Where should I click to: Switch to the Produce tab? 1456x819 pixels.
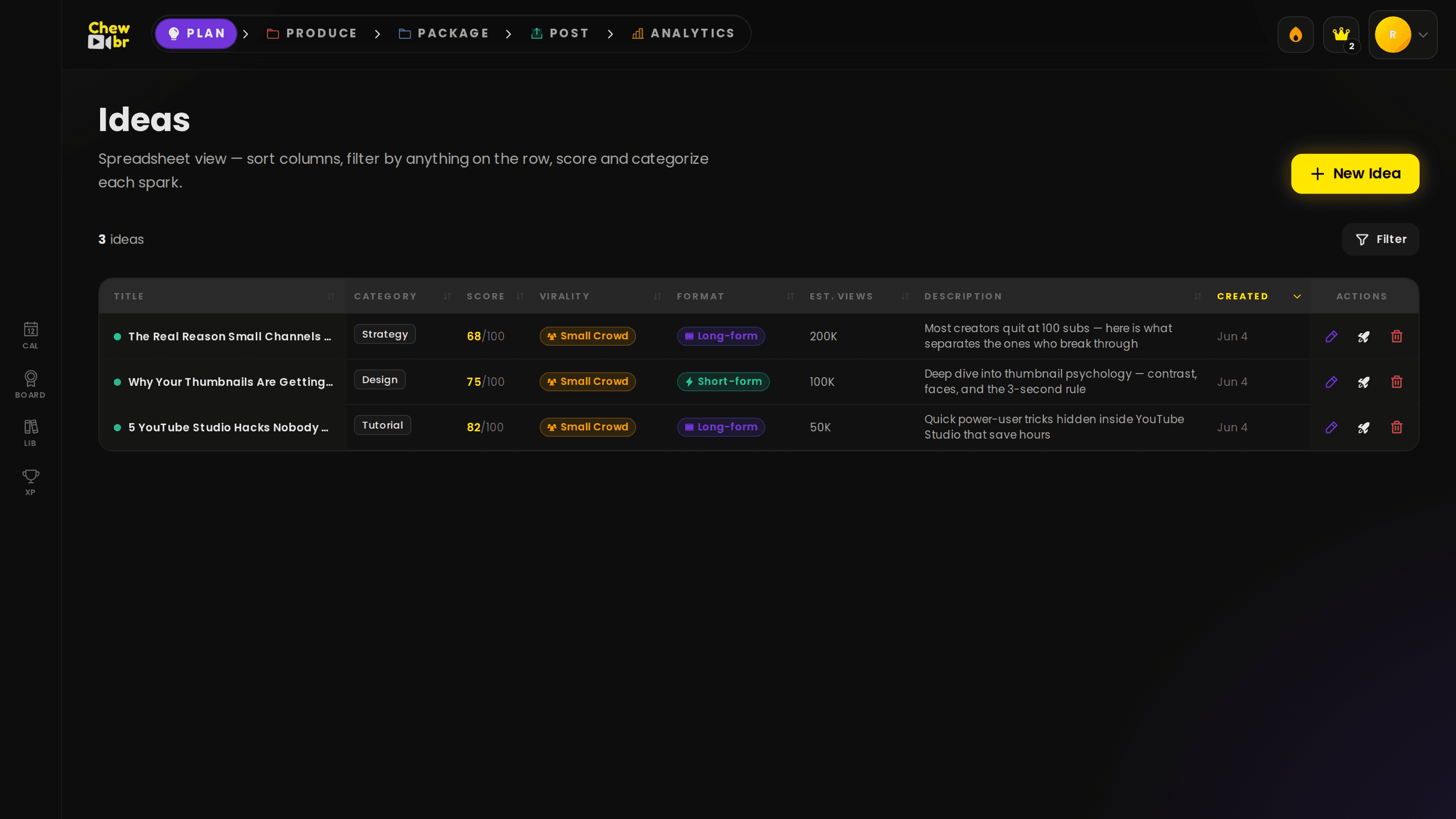pyautogui.click(x=311, y=33)
